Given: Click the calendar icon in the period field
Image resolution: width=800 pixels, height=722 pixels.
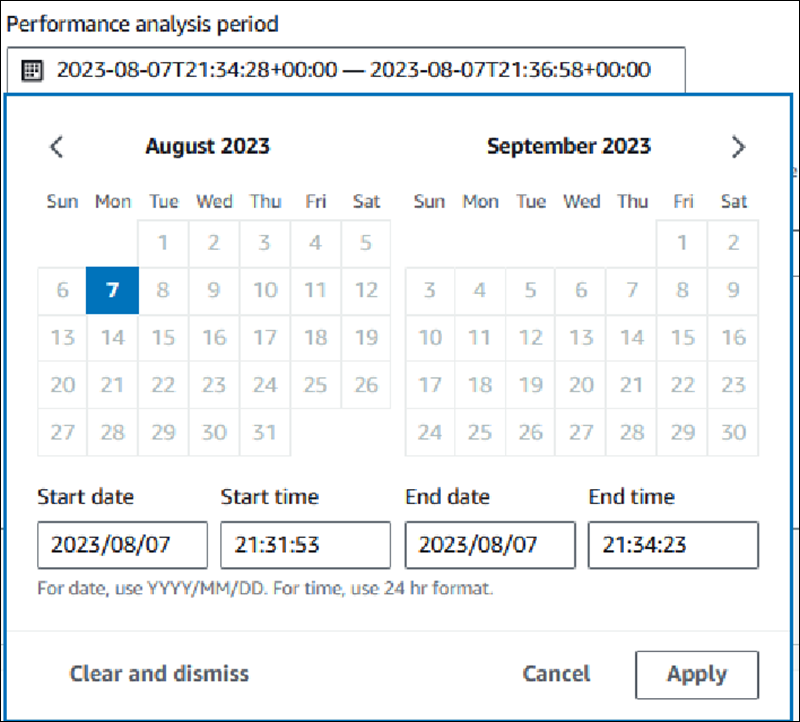Looking at the screenshot, I should click(35, 70).
